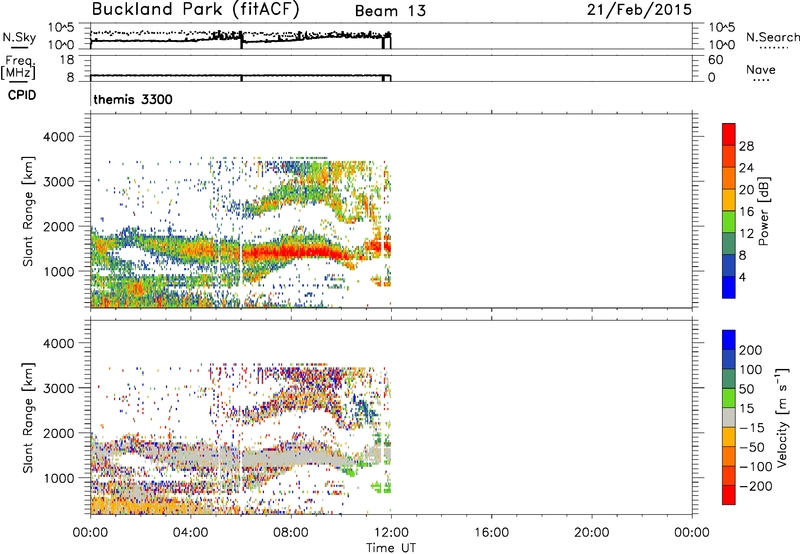
Task: Click the -15 tick on velocity colorbar
Action: 752,428
